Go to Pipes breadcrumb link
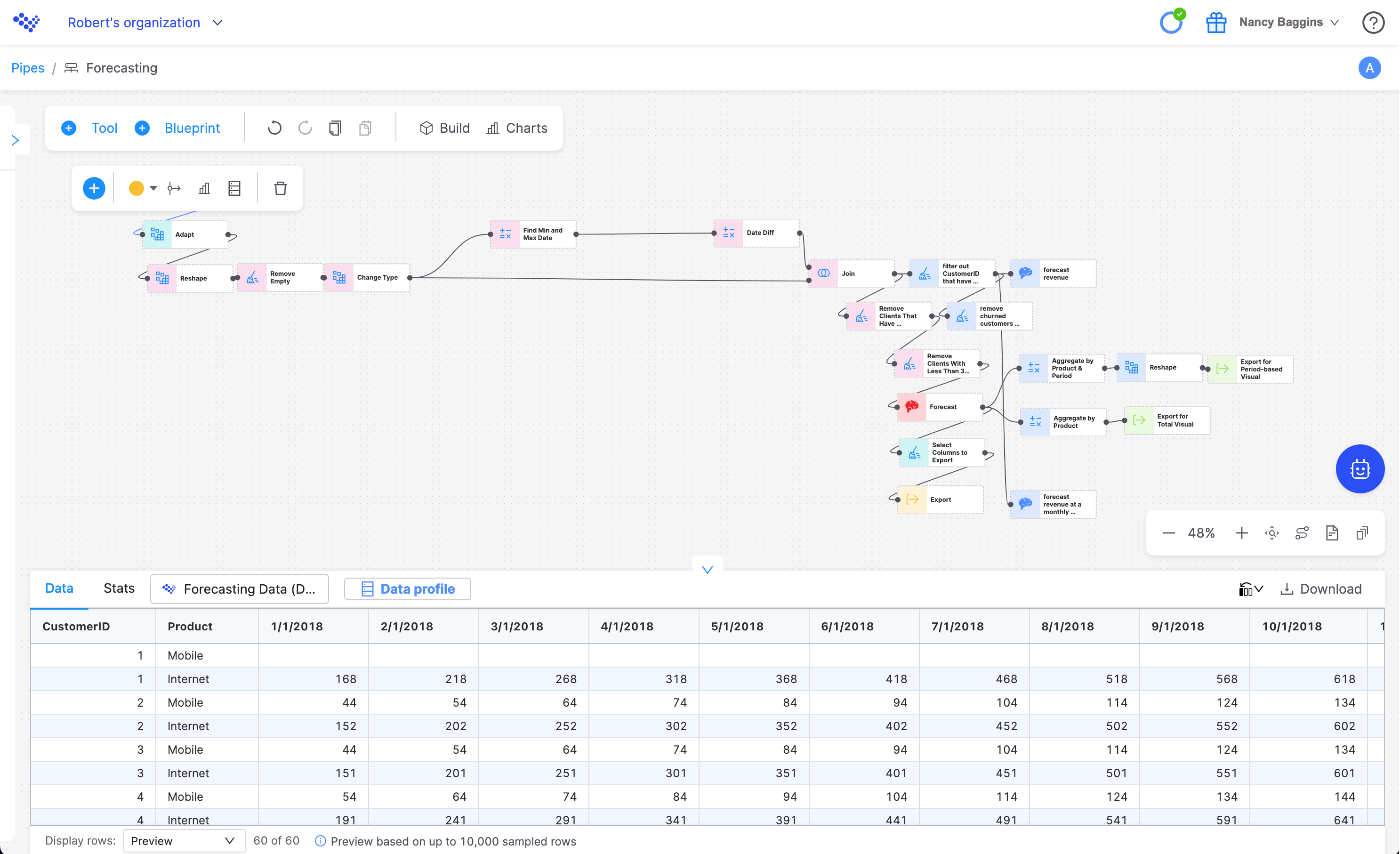Image resolution: width=1400 pixels, height=854 pixels. (x=28, y=68)
